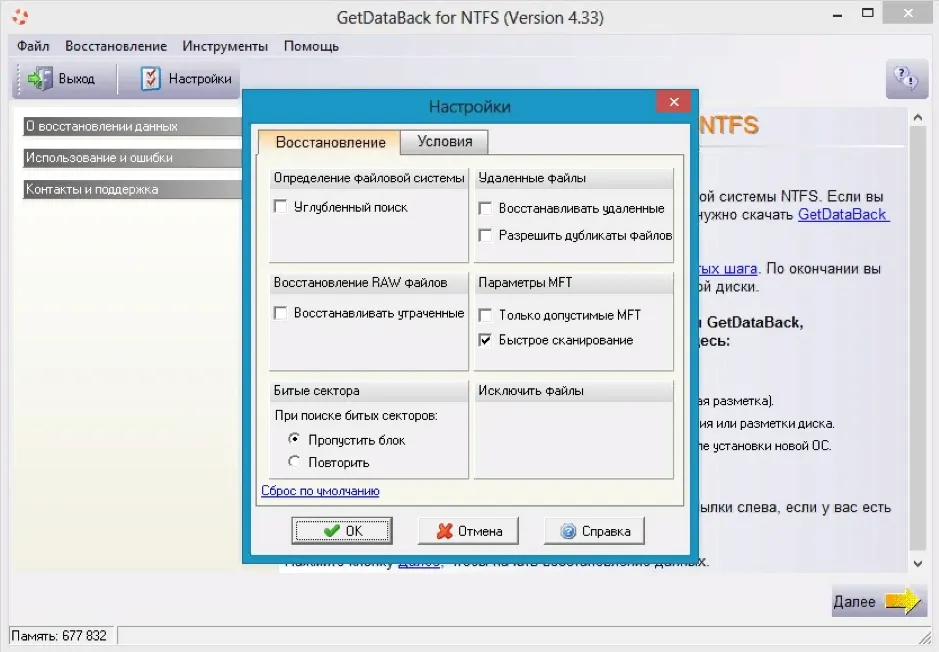Image resolution: width=939 pixels, height=652 pixels.
Task: Check Только допустимые MFT option
Action: pos(485,315)
